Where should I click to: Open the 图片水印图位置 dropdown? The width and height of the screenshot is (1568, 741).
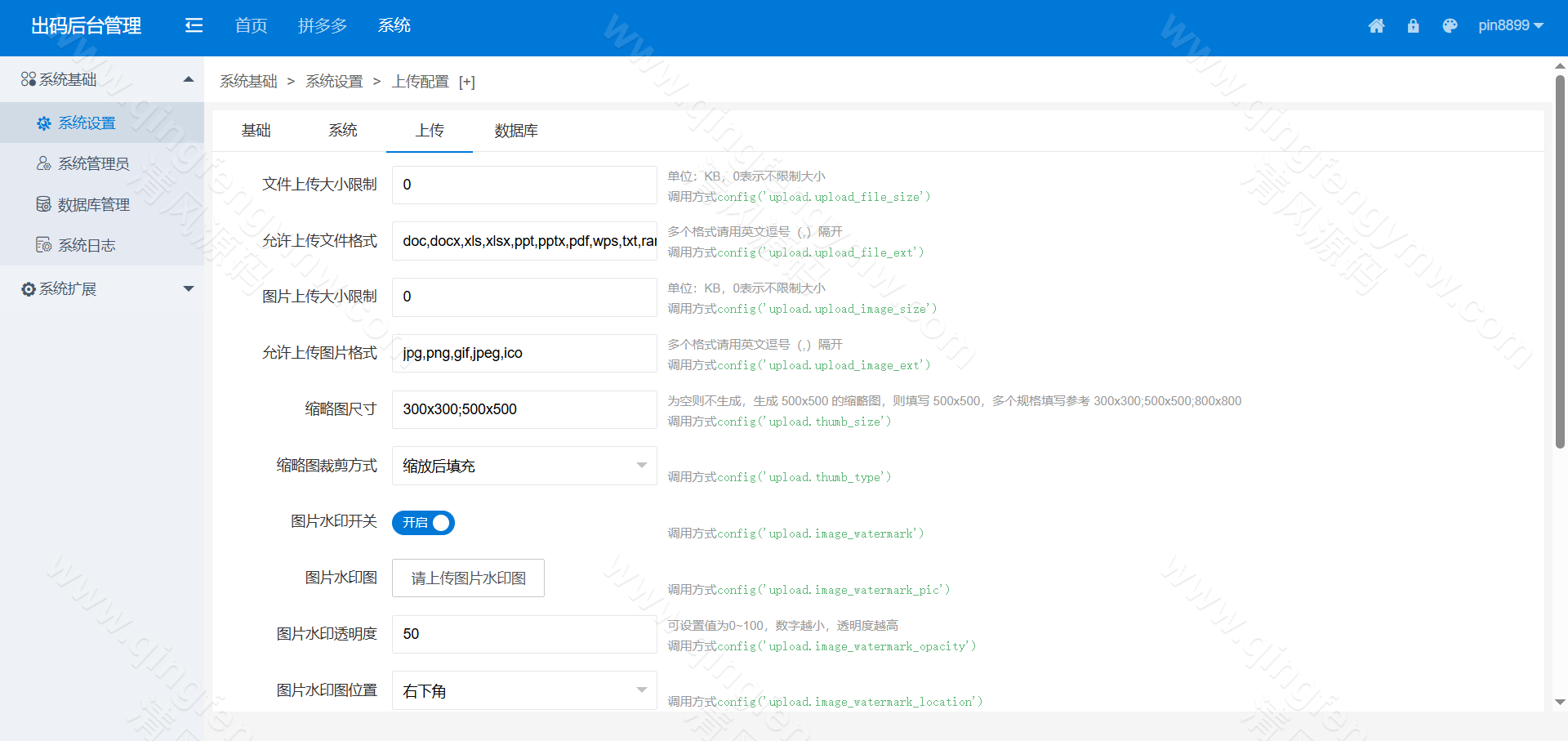[x=524, y=691]
